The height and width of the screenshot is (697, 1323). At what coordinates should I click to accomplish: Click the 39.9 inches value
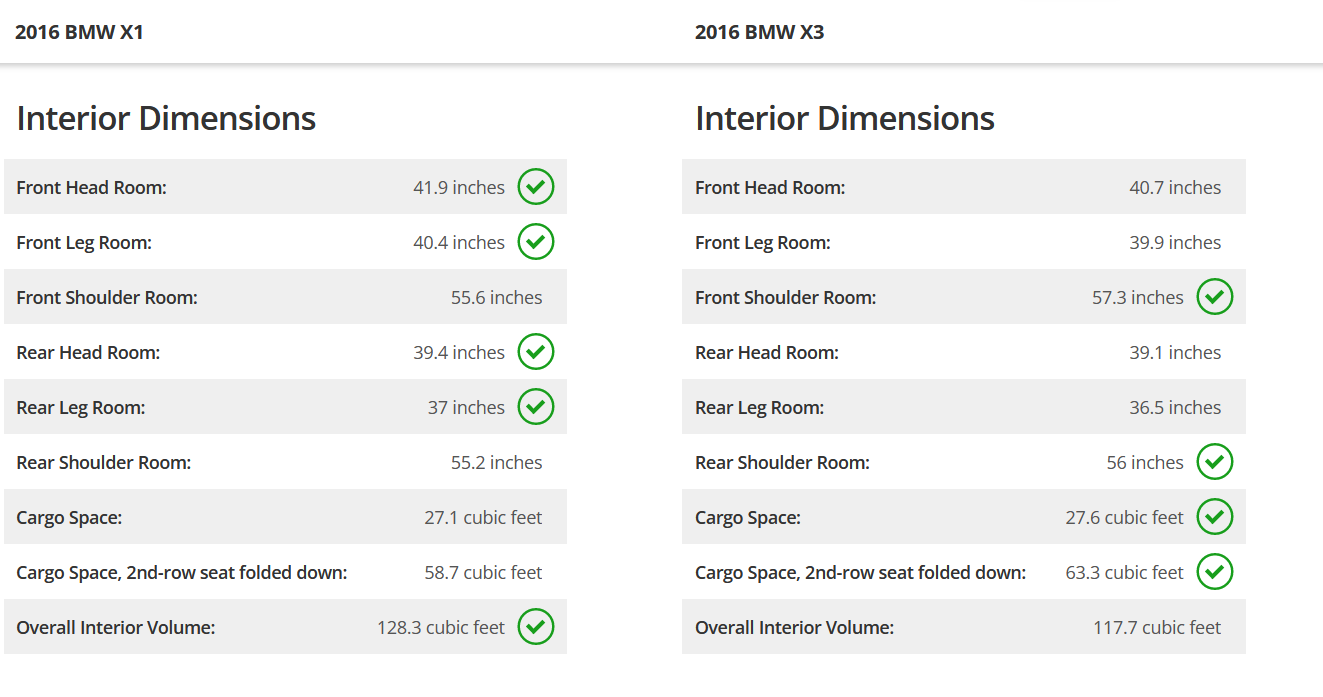click(1176, 243)
